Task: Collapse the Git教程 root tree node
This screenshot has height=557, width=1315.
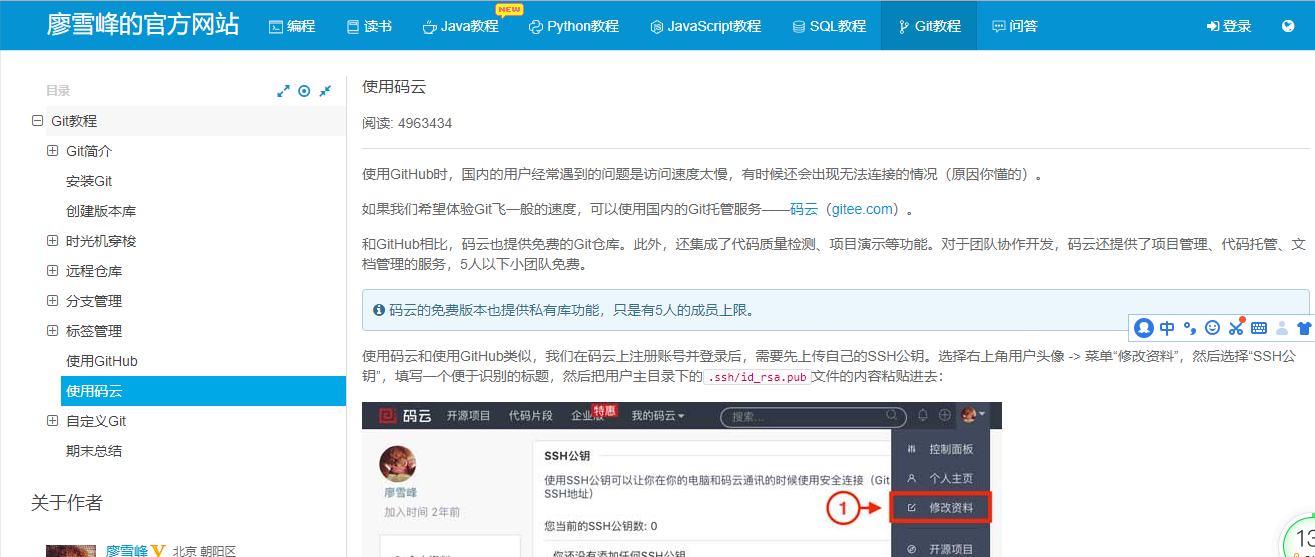Action: click(38, 121)
